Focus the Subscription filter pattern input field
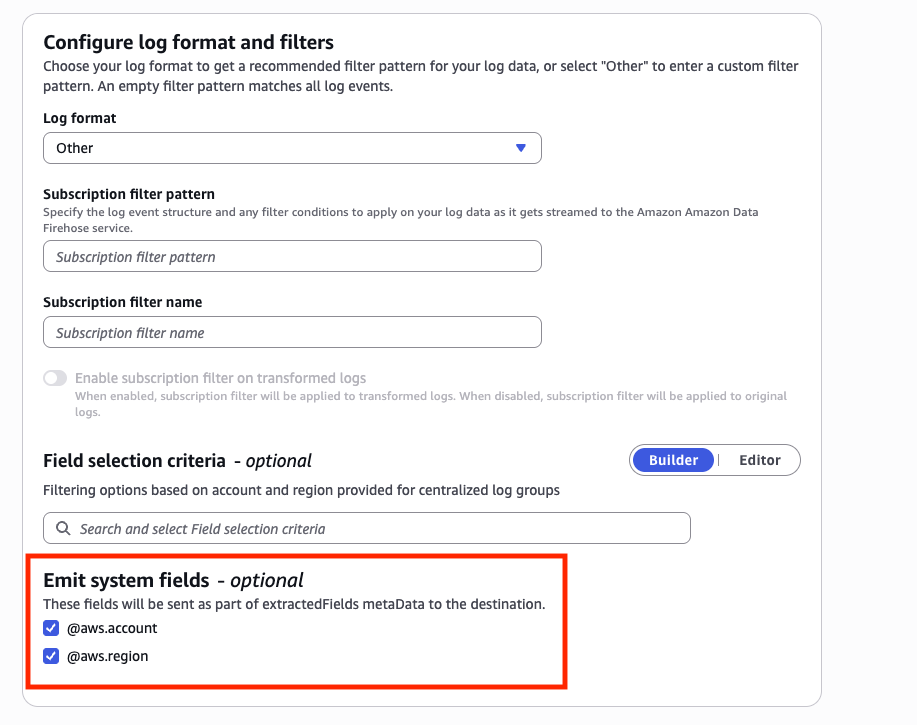 [292, 257]
